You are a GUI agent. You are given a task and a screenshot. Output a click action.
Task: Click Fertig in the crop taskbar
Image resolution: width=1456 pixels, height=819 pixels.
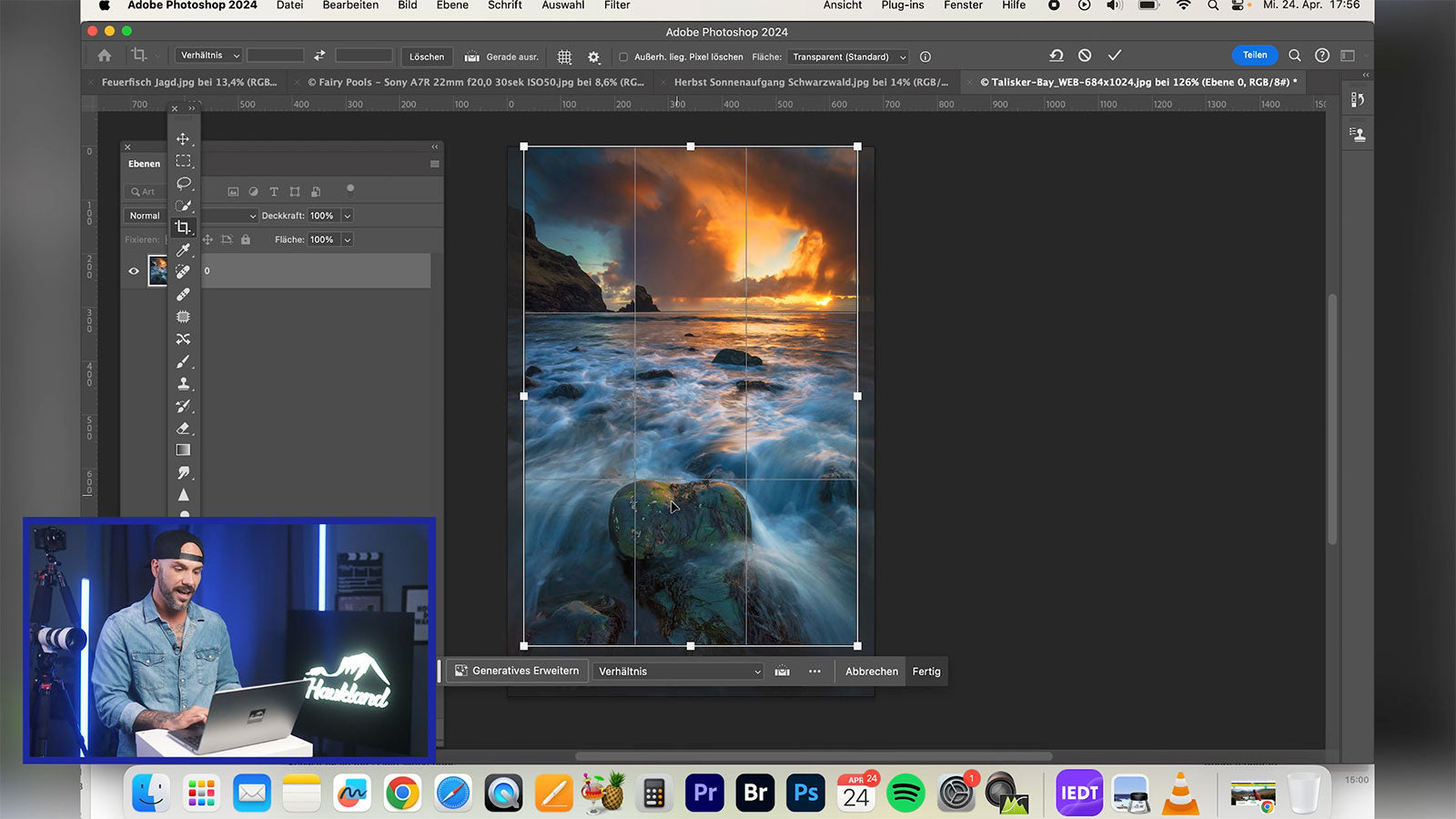tap(926, 672)
